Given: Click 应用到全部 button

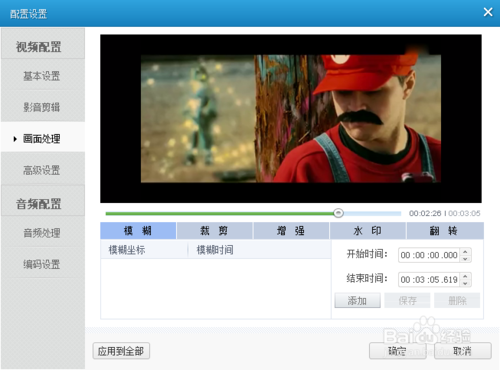Looking at the screenshot, I should (x=121, y=351).
